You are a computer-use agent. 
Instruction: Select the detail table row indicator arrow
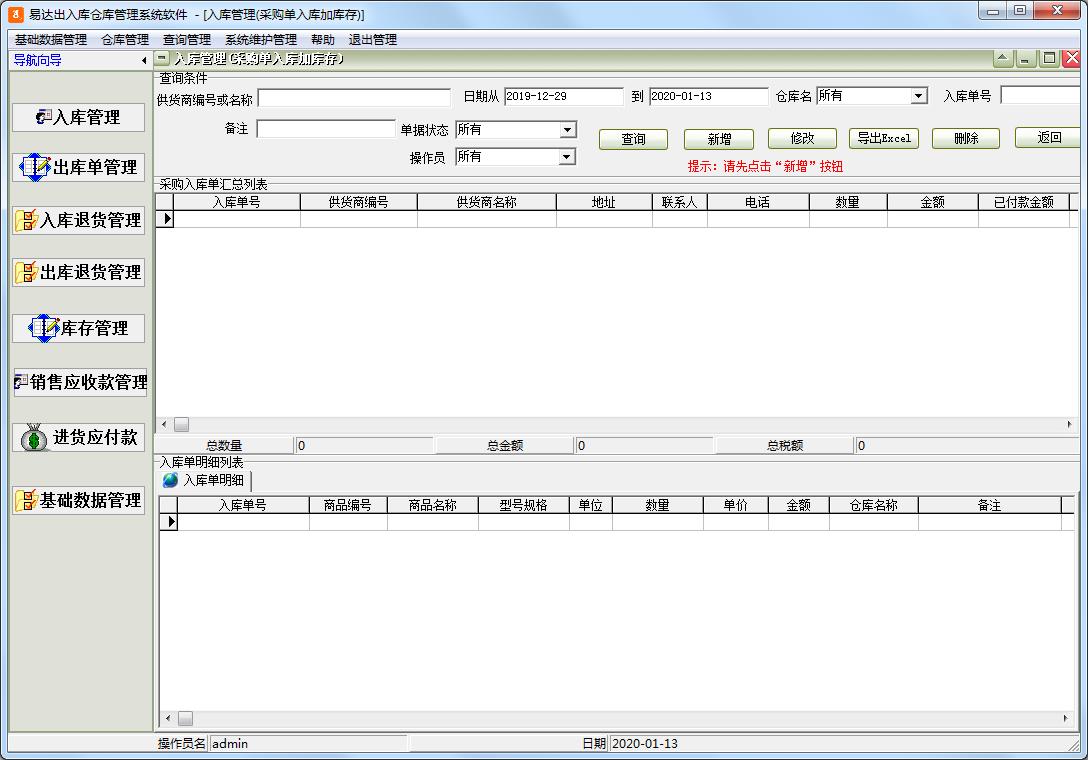[169, 521]
